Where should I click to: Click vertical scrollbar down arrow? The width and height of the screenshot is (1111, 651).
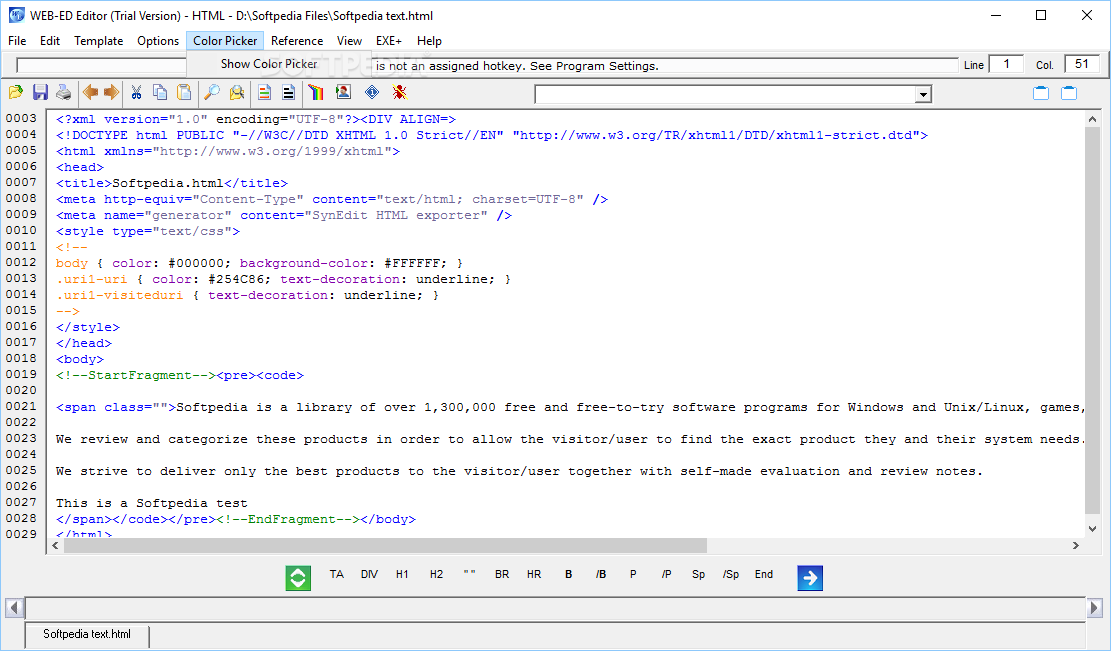point(1092,528)
